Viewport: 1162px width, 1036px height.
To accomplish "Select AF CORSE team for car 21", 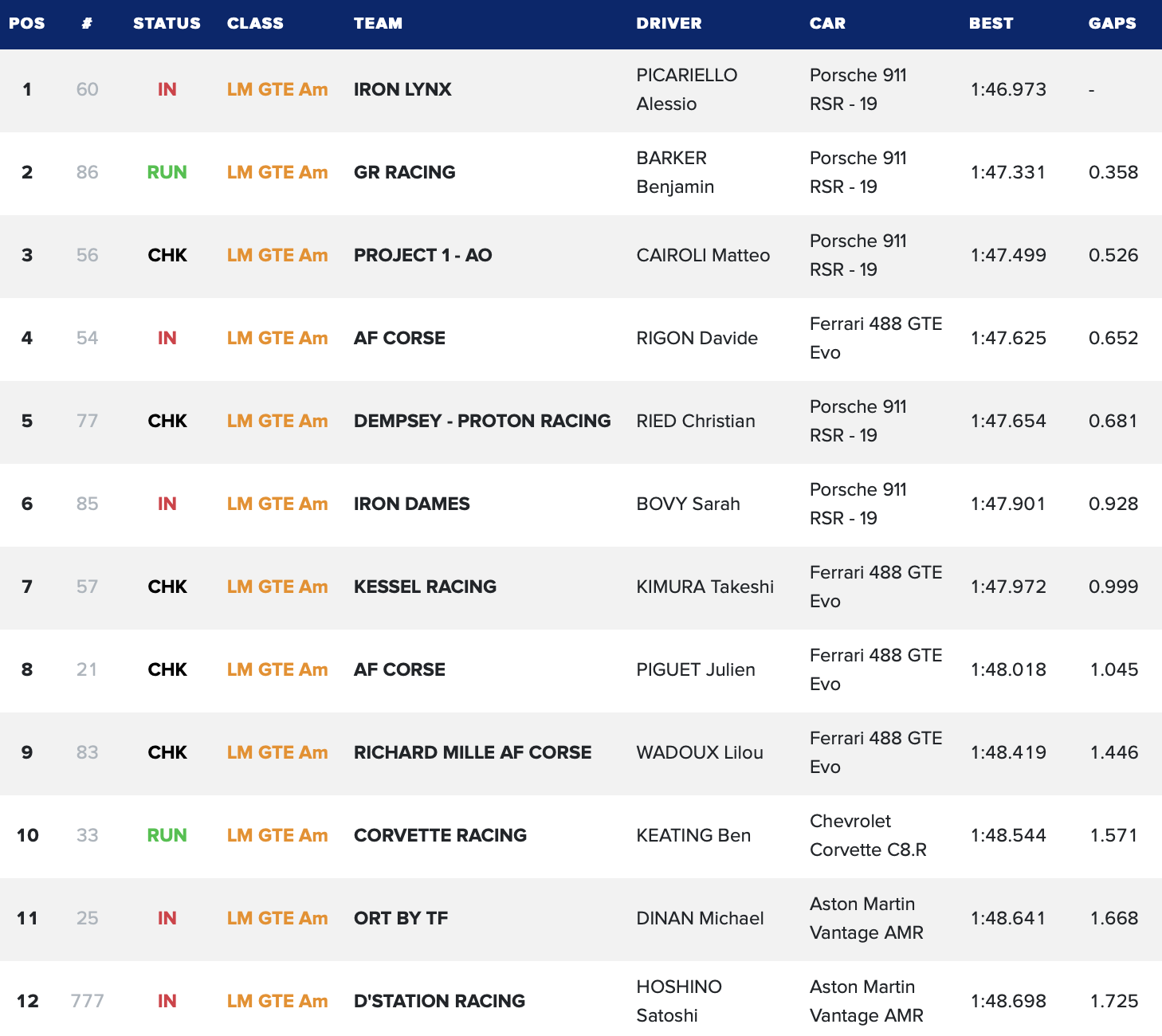I will pos(399,669).
